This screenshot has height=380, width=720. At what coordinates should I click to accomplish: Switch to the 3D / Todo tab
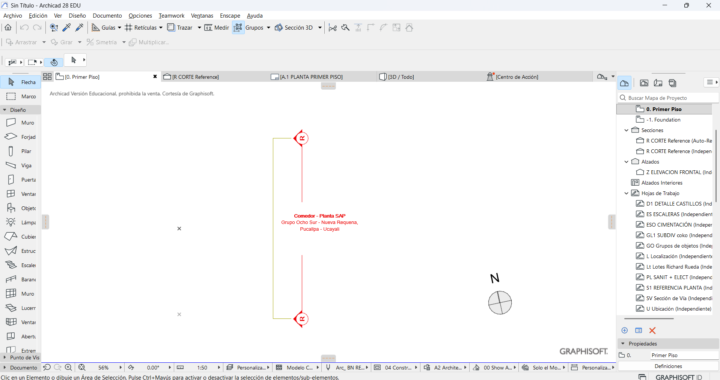pos(430,77)
